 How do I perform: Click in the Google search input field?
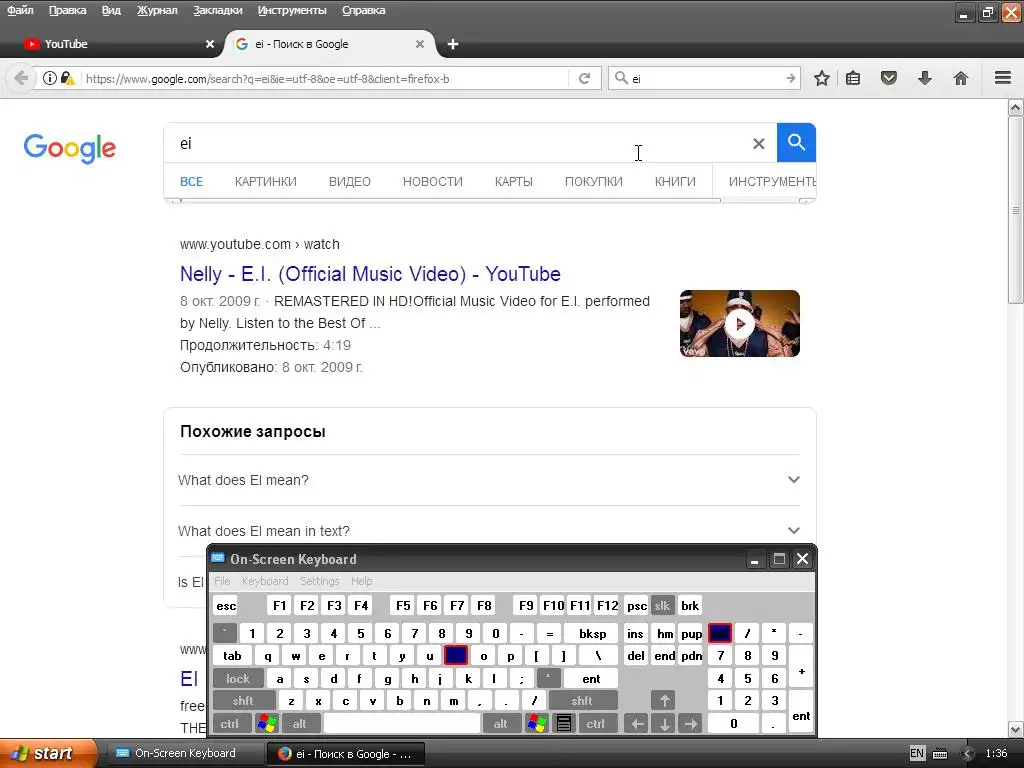point(457,143)
